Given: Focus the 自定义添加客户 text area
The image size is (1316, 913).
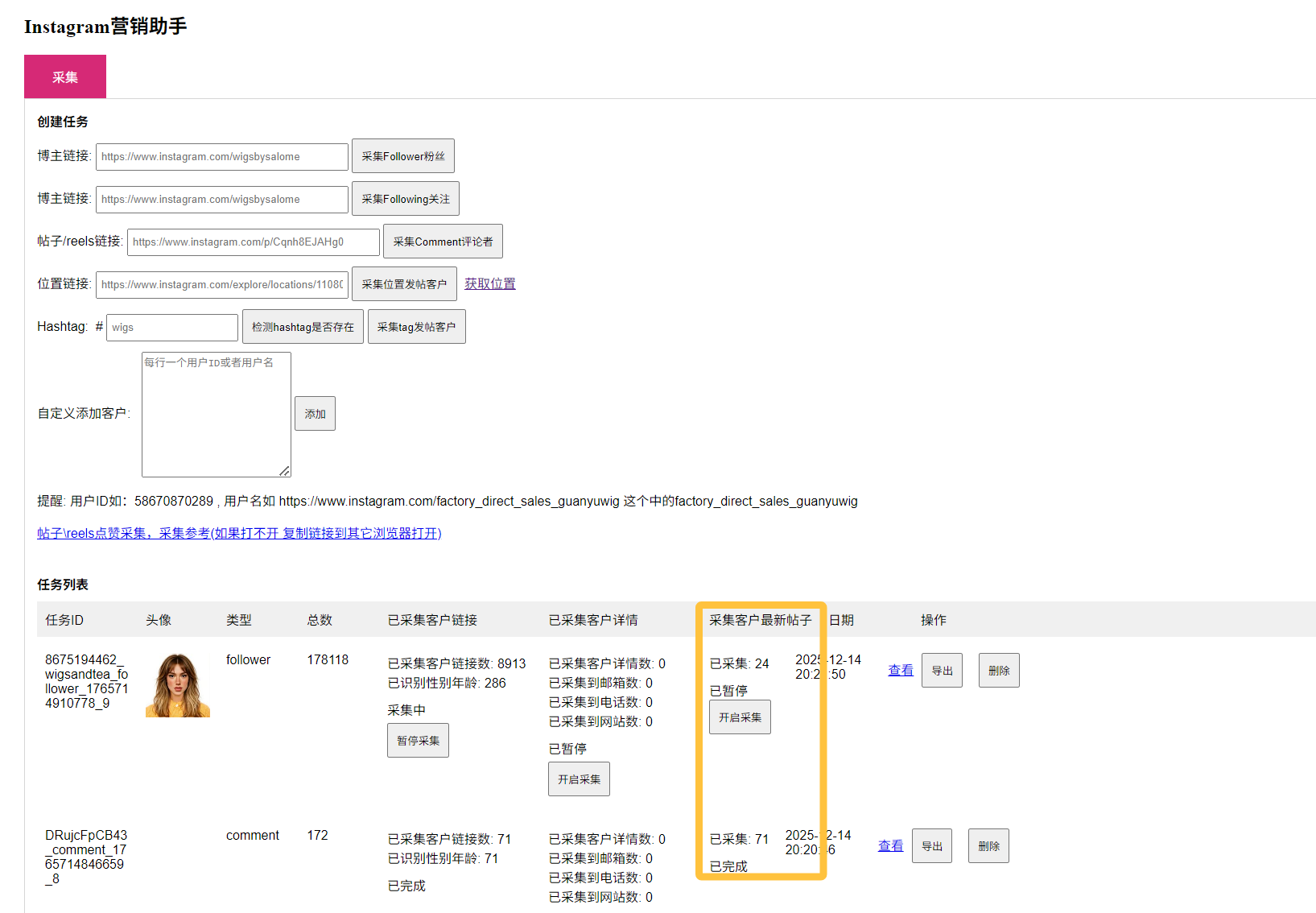Looking at the screenshot, I should (x=216, y=414).
